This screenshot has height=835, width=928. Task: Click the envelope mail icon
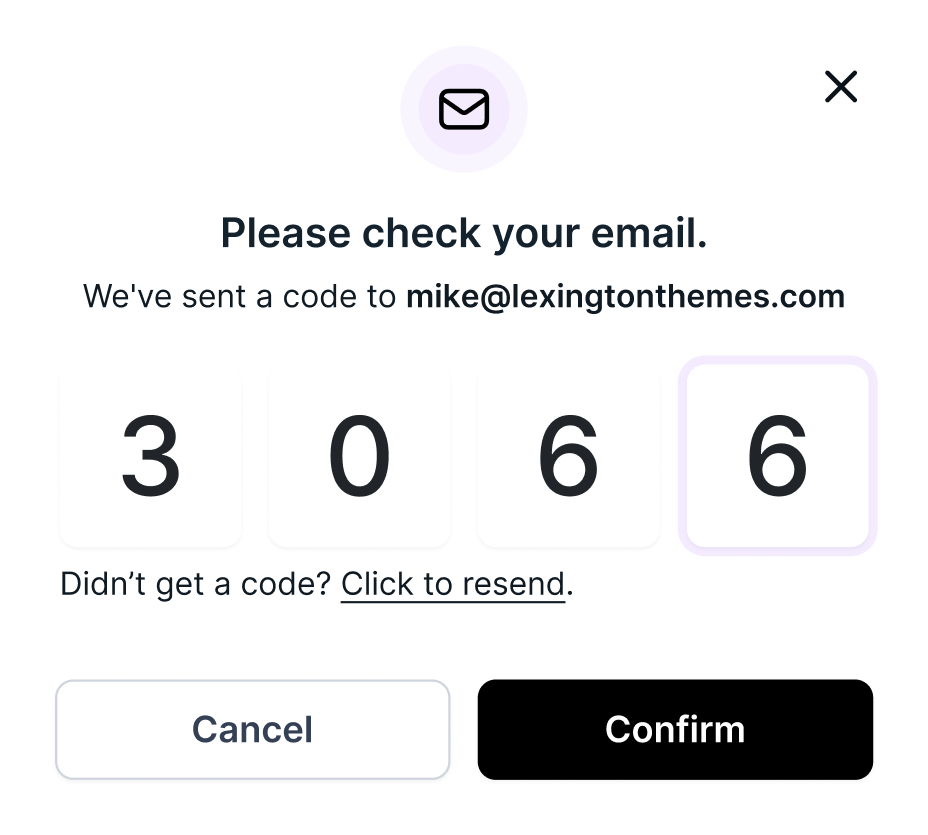coord(464,109)
